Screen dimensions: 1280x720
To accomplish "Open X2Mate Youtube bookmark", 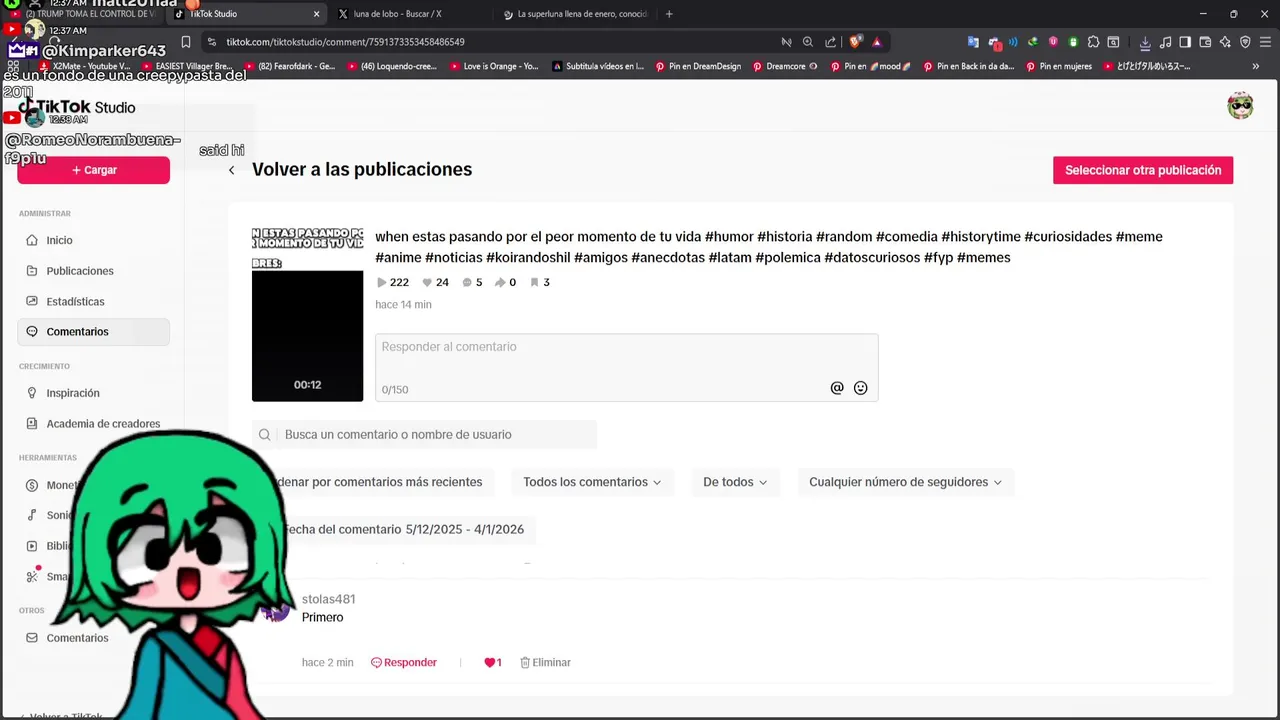I will tap(84, 66).
